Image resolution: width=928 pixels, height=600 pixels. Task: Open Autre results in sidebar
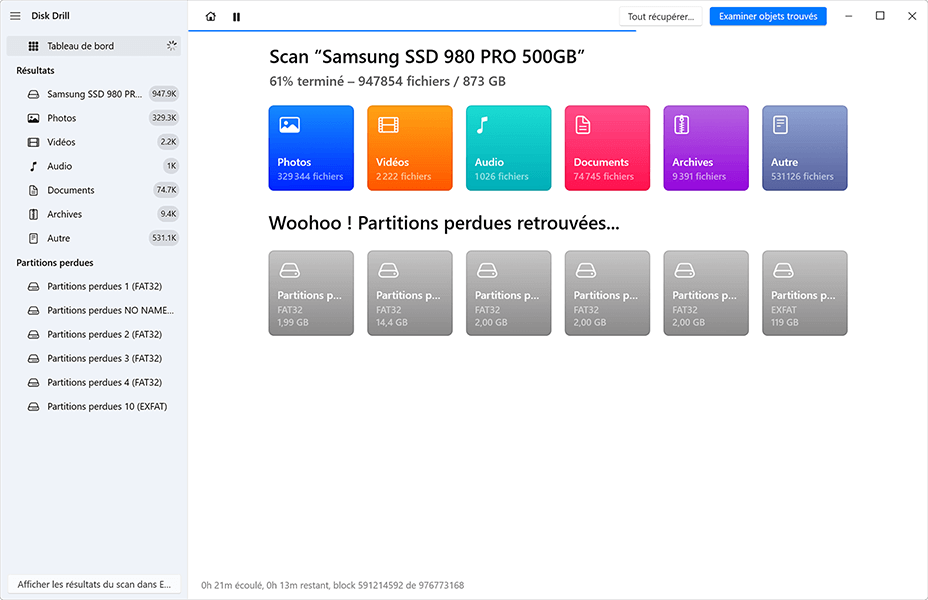click(x=94, y=238)
